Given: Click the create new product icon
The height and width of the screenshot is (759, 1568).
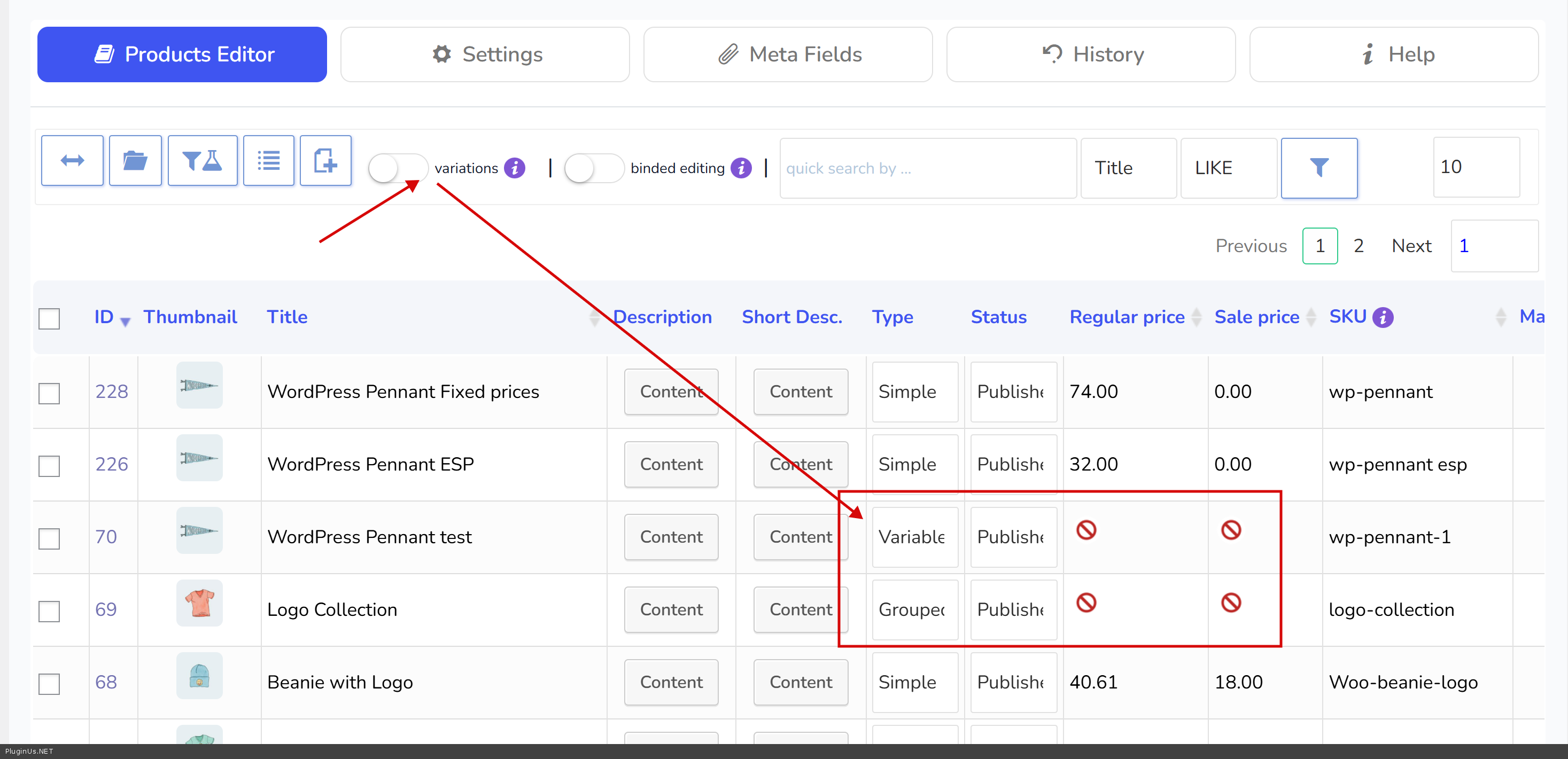Looking at the screenshot, I should coord(325,161).
